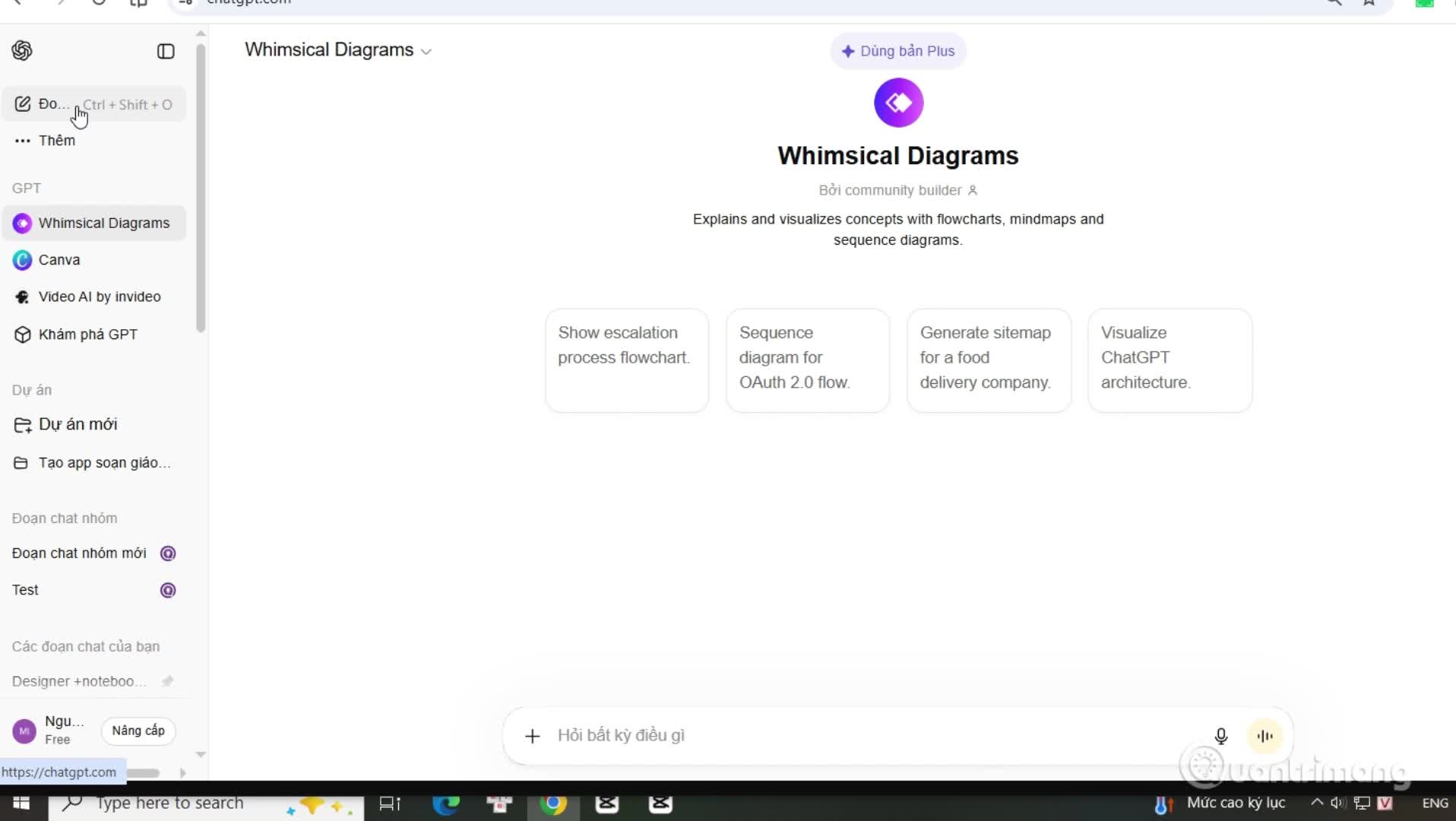This screenshot has height=821, width=1456.
Task: Click the ChatGPT logo in the sidebar
Action: [22, 51]
